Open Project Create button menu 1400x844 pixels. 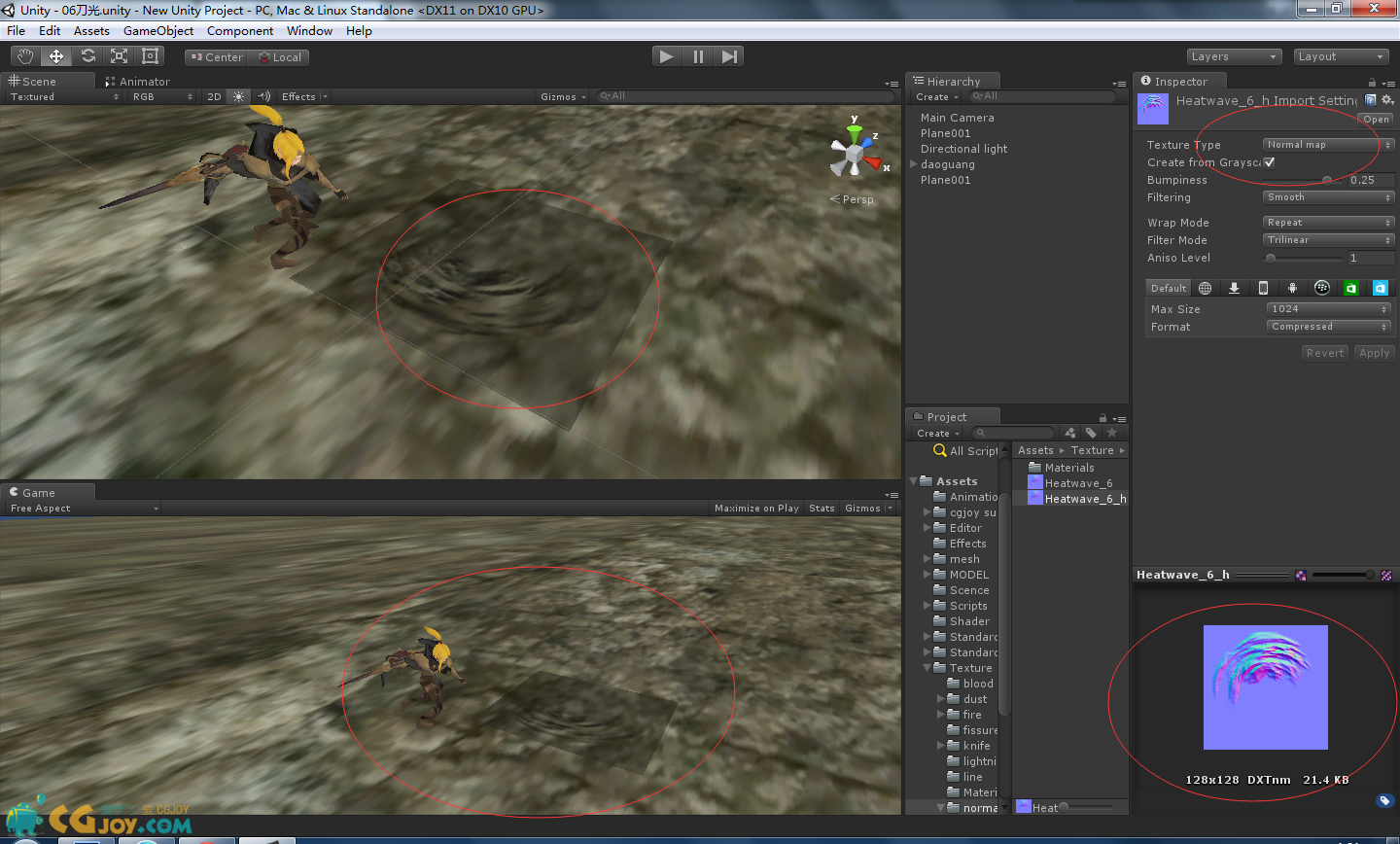938,433
